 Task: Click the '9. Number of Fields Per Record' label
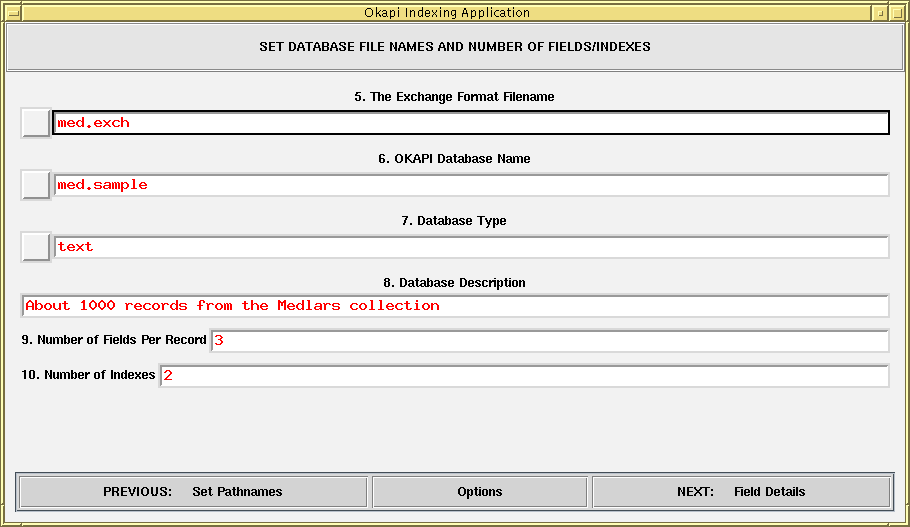[x=114, y=340]
